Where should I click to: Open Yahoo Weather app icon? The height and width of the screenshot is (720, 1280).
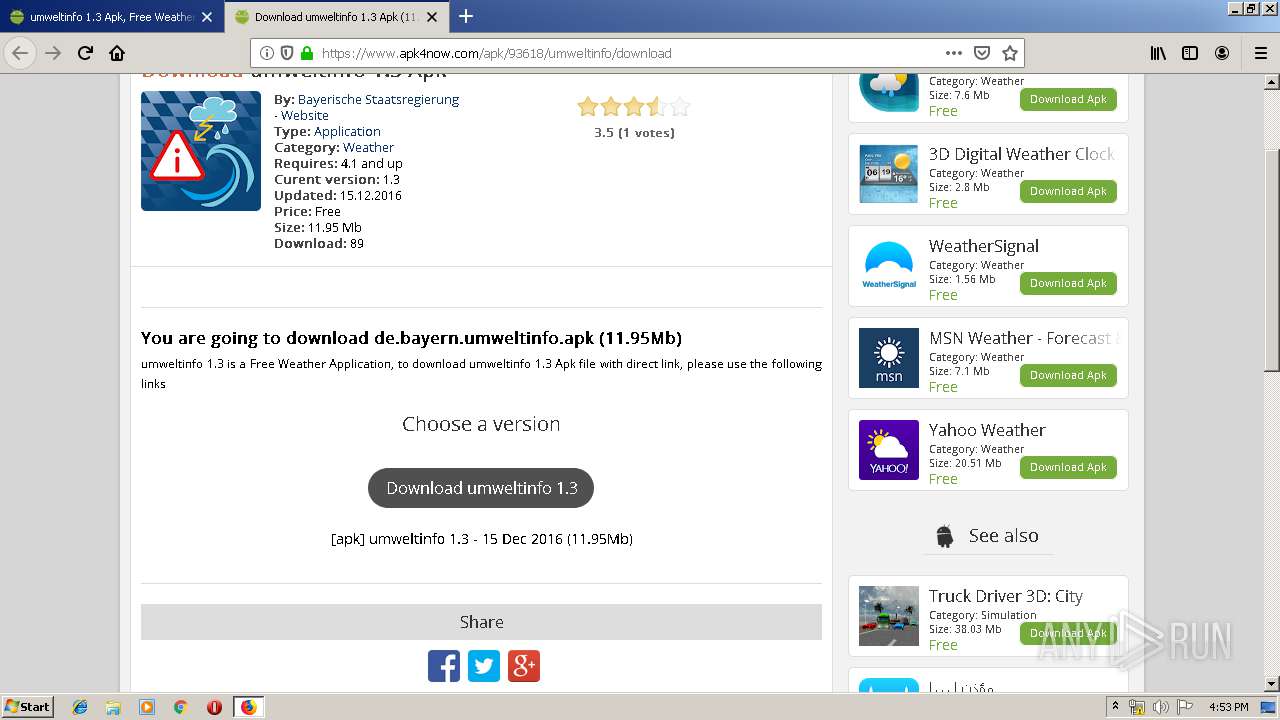889,450
